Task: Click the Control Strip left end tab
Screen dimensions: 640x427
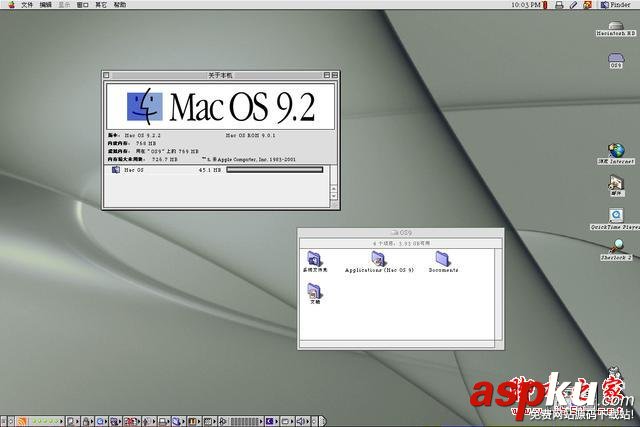Action: coord(4,421)
